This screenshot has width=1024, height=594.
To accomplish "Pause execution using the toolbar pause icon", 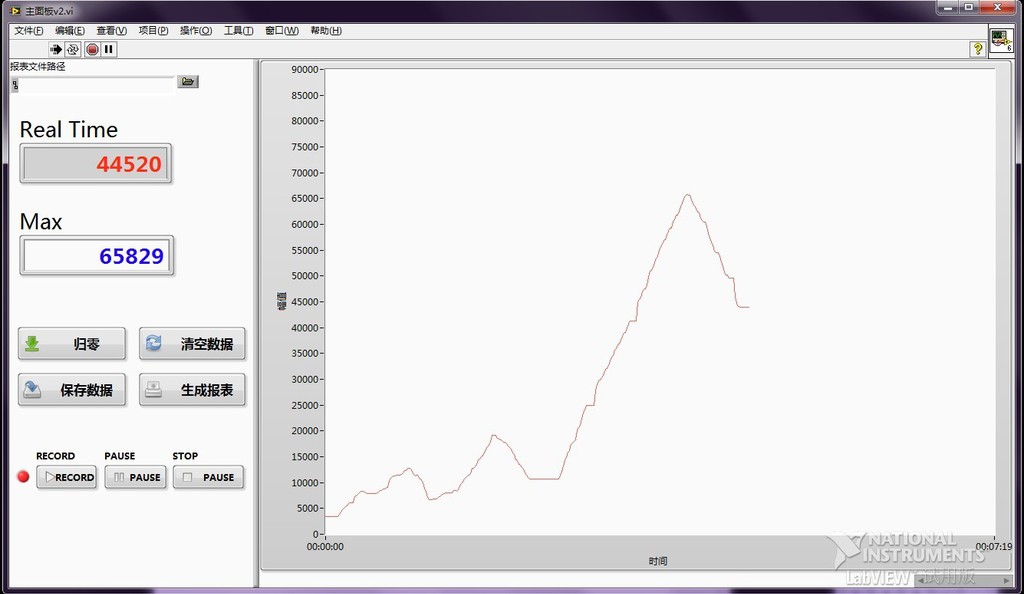I will click(109, 49).
